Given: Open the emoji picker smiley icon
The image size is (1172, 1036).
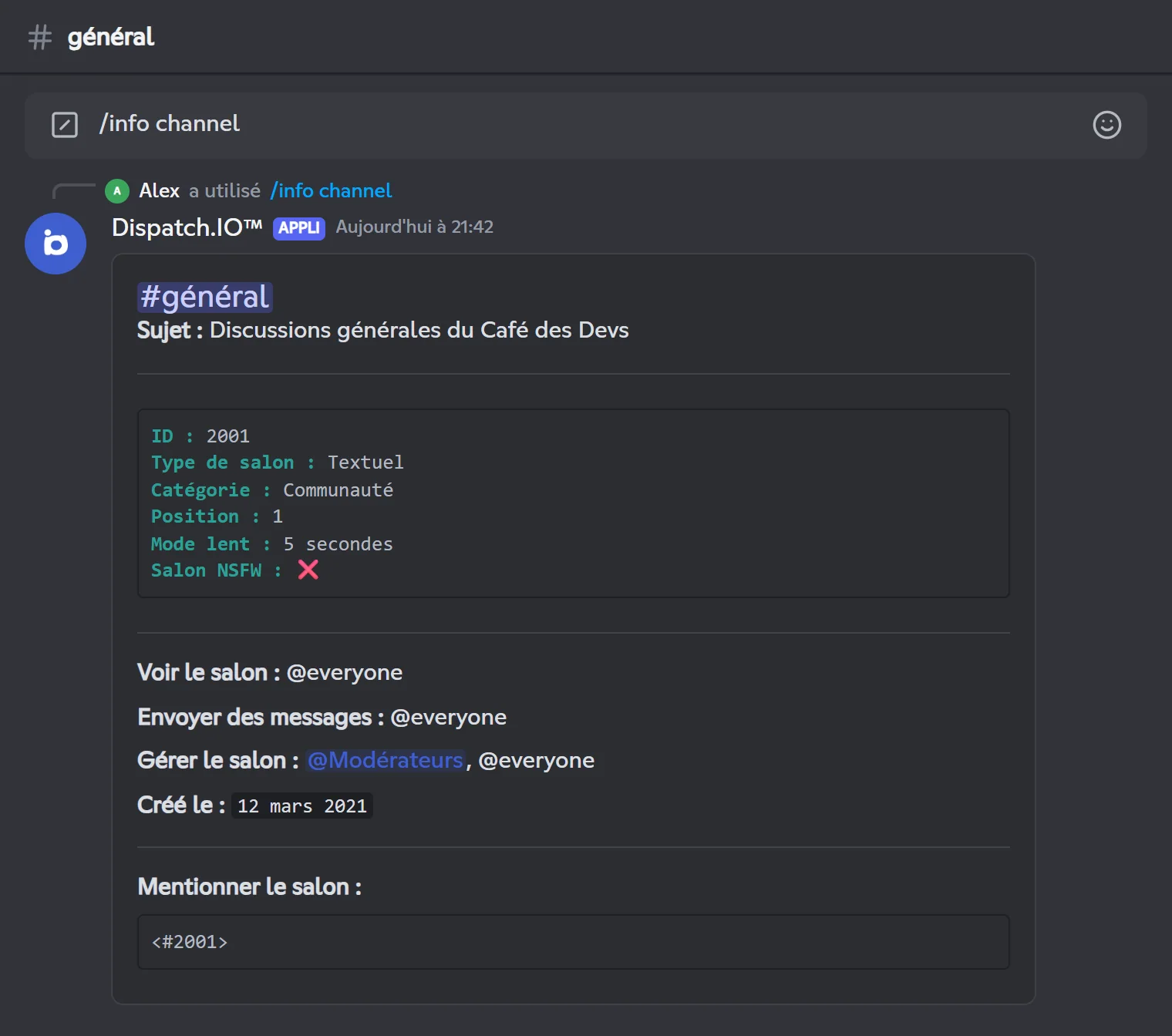Looking at the screenshot, I should 1106,125.
